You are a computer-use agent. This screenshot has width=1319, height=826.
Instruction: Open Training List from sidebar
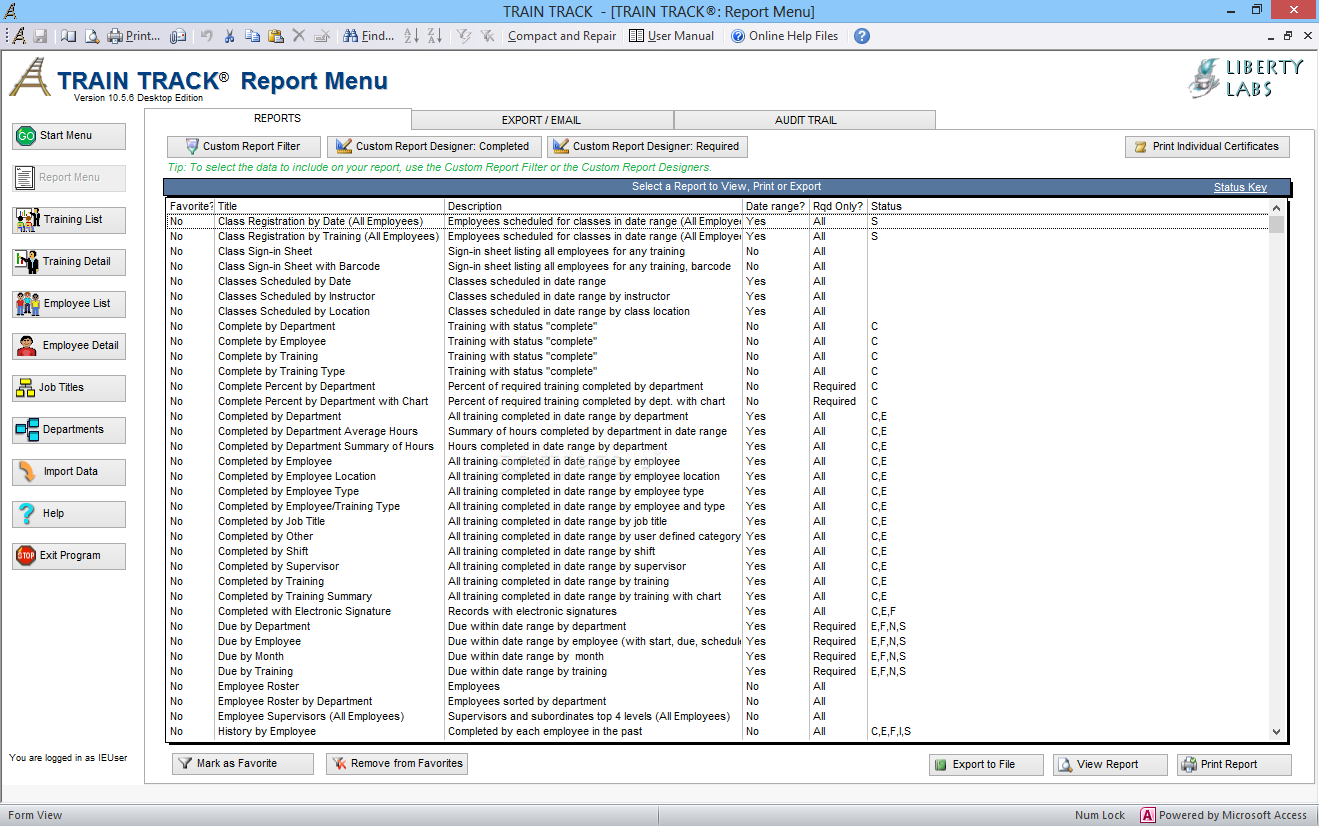coord(69,220)
